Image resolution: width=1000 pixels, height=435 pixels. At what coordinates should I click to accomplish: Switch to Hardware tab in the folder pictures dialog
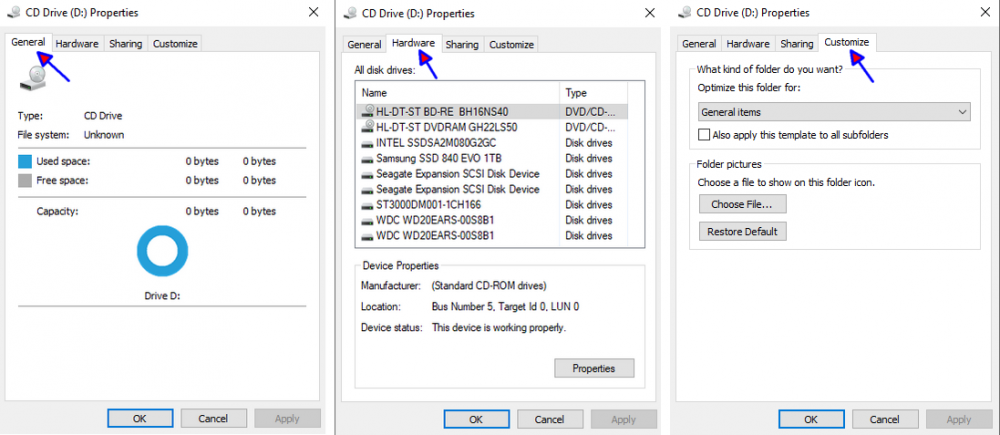[747, 44]
